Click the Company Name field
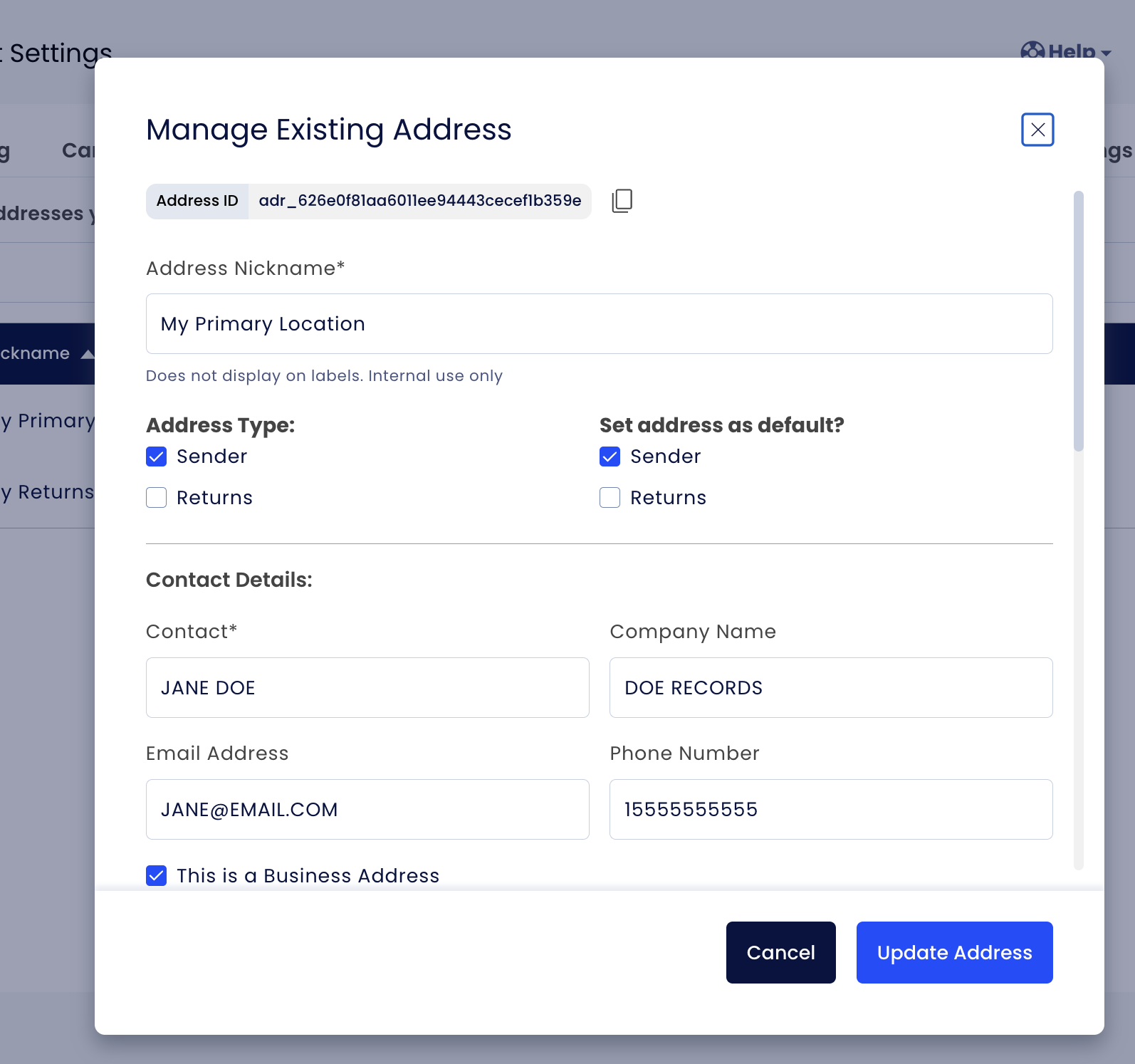The image size is (1135, 1064). click(x=831, y=688)
